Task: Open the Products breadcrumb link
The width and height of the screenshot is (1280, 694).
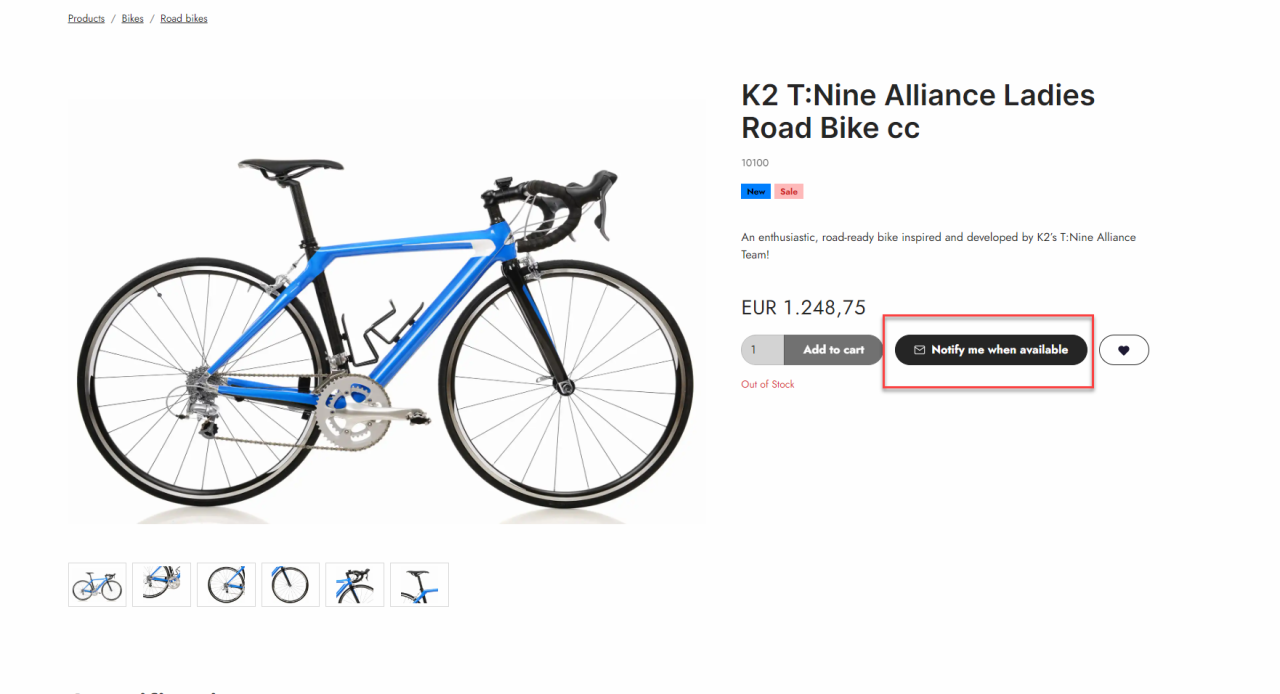Action: point(86,19)
